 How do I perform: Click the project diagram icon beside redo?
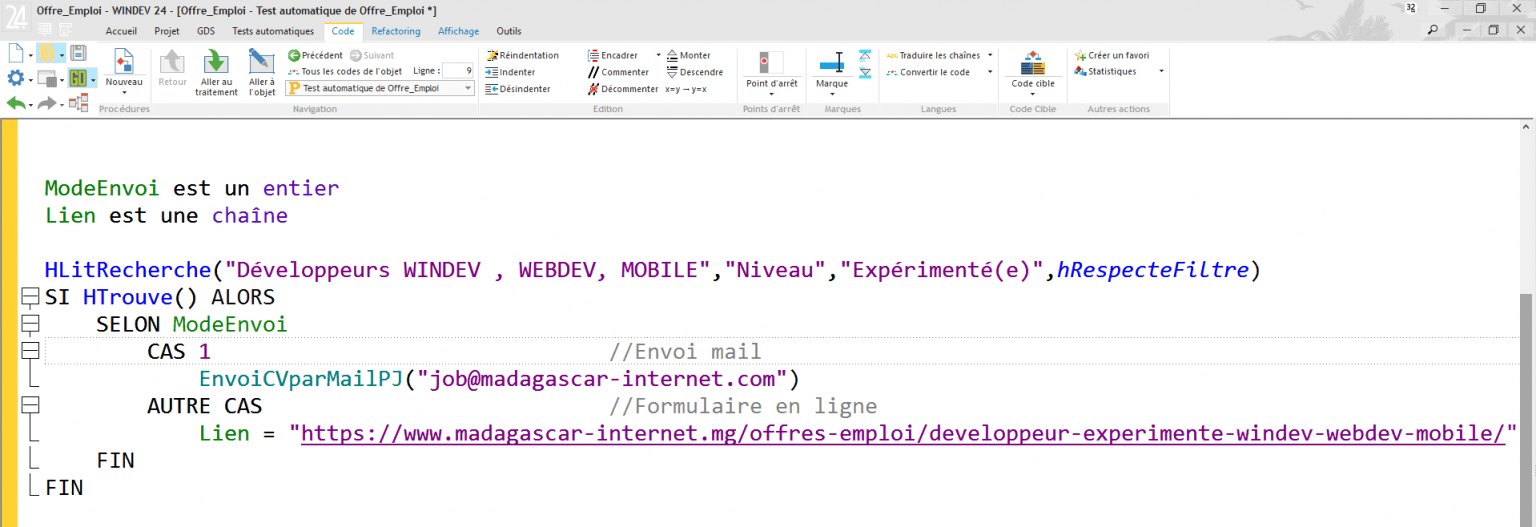[x=78, y=103]
